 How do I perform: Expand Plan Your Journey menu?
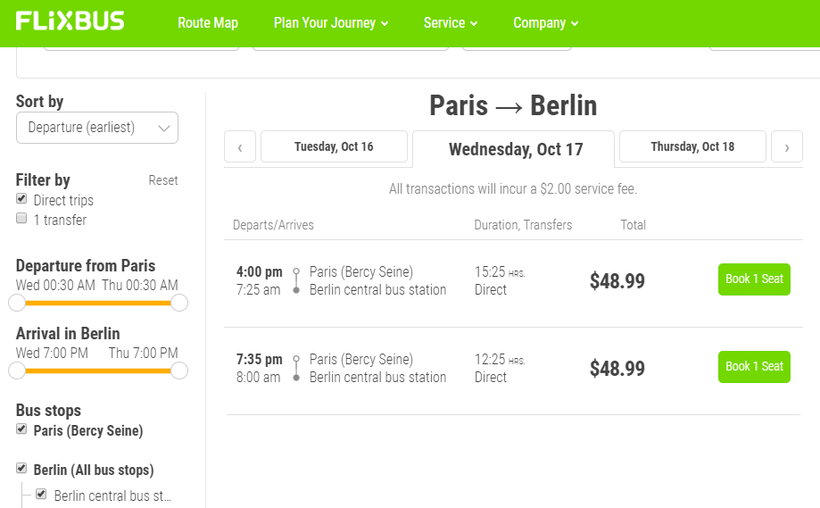click(331, 23)
